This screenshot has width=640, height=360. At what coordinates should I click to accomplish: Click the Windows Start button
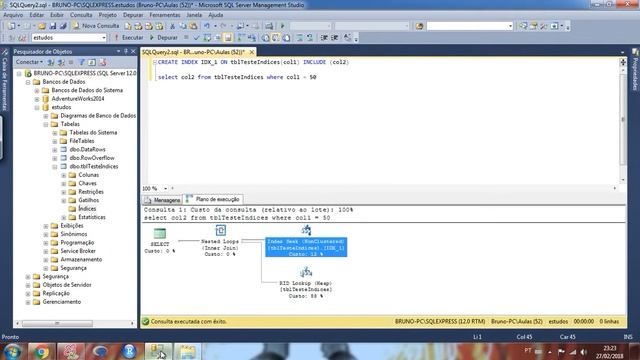[x=13, y=351]
